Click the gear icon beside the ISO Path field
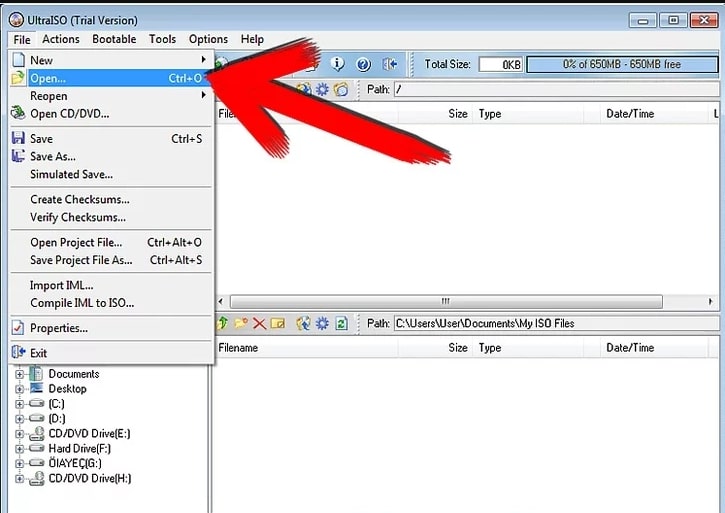The image size is (725, 513). (322, 89)
